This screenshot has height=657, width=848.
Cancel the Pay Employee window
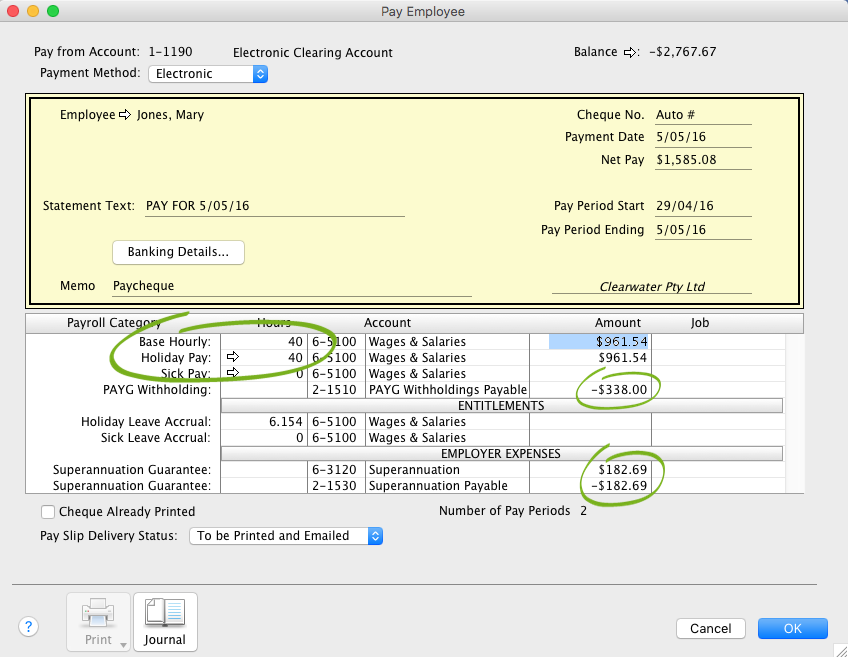click(x=710, y=628)
